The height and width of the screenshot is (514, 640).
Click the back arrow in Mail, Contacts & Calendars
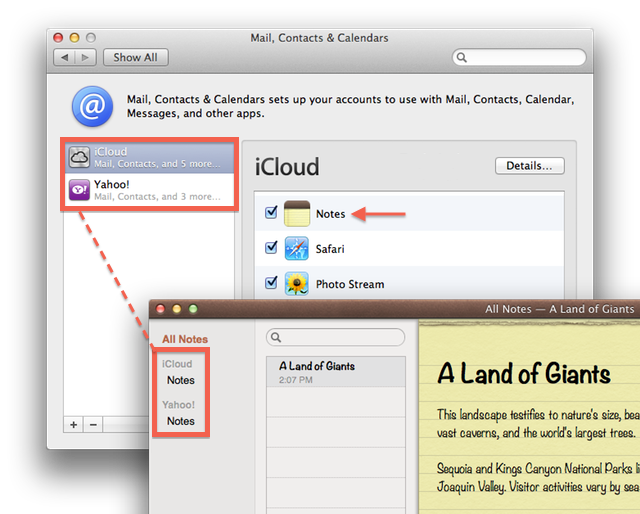(x=64, y=58)
